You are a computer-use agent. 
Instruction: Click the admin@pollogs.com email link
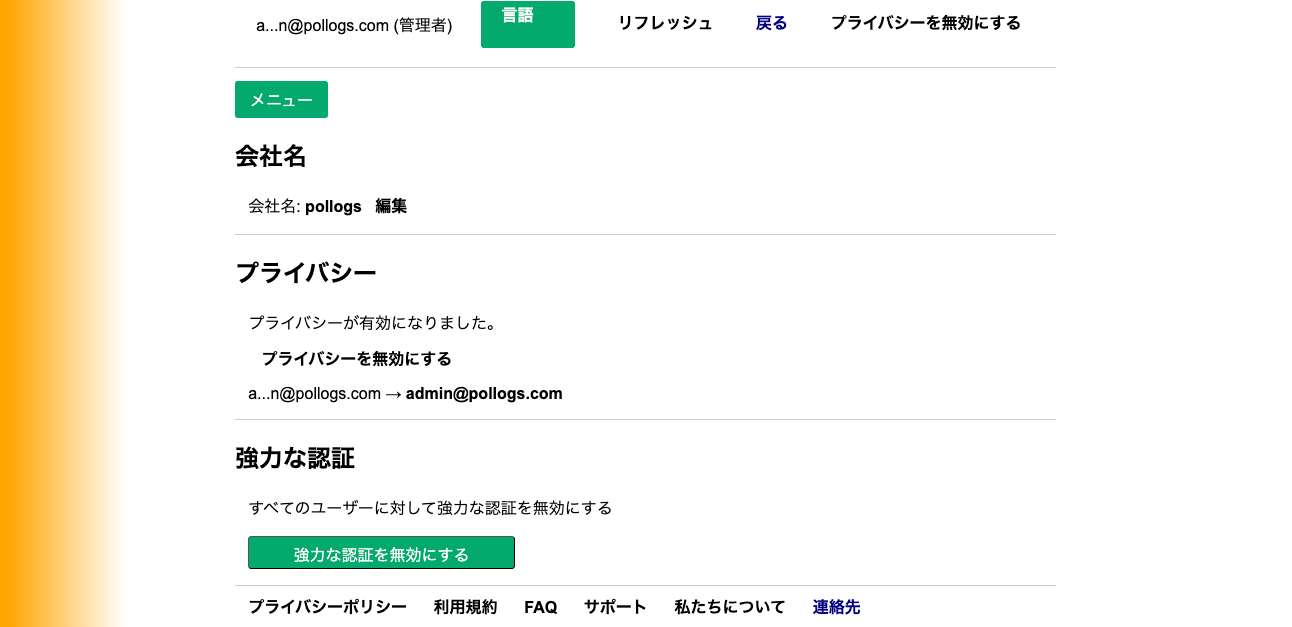coord(483,393)
